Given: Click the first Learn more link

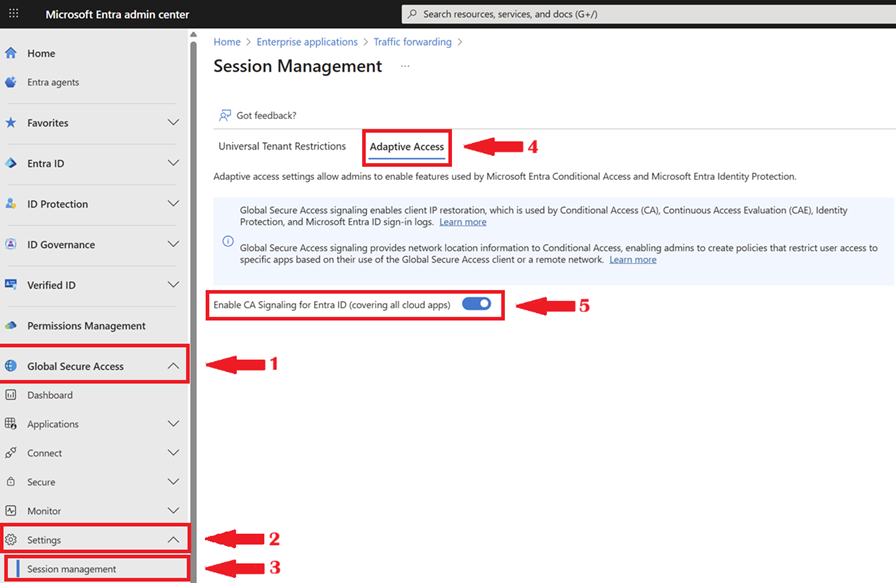Looking at the screenshot, I should [x=462, y=222].
